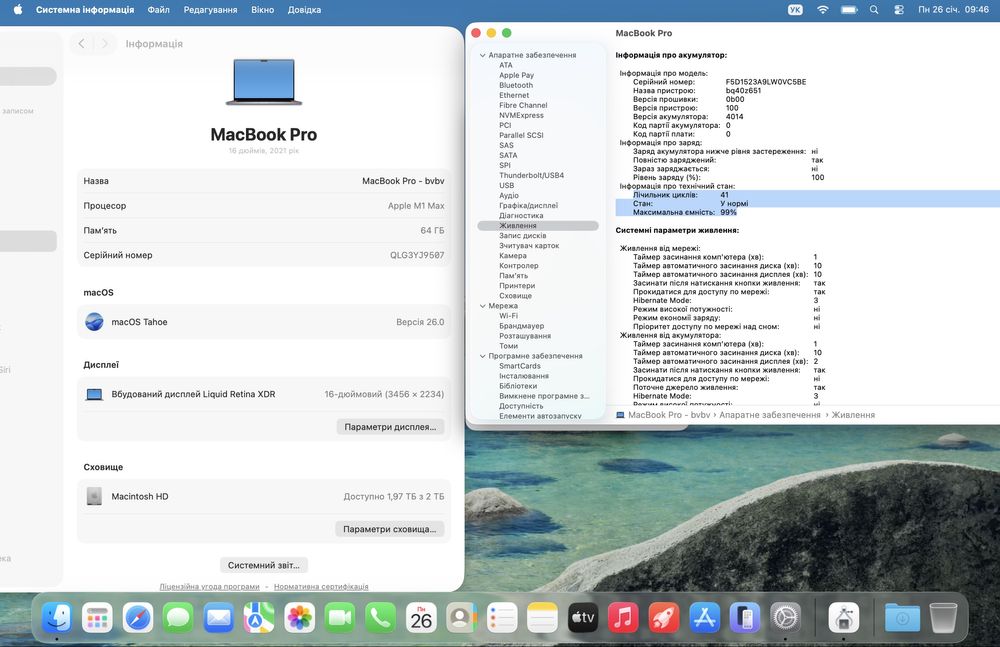This screenshot has width=1000, height=647.
Task: Click Wi-Fi status icon in menu bar
Action: (823, 10)
